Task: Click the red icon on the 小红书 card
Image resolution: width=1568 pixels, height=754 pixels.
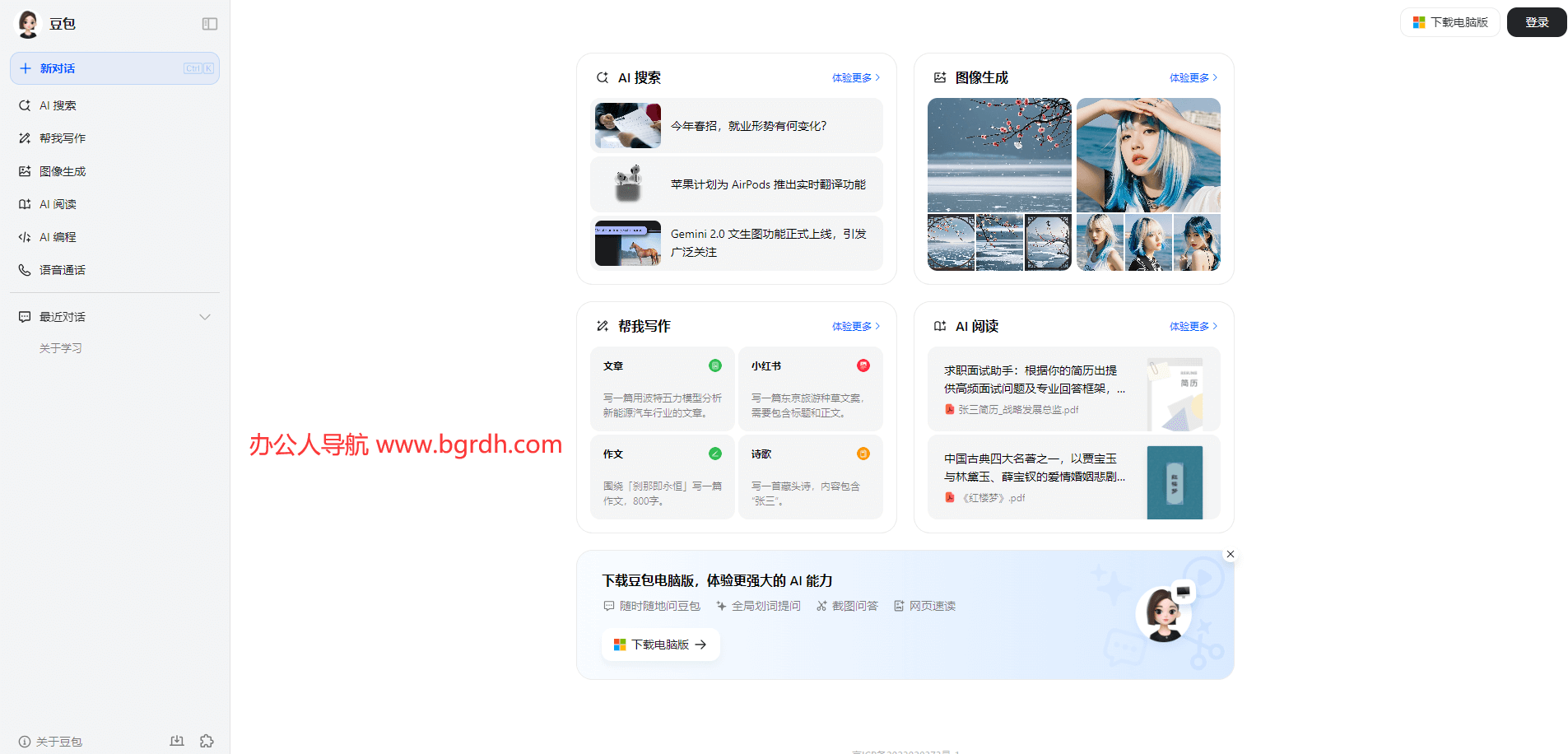Action: pyautogui.click(x=863, y=365)
